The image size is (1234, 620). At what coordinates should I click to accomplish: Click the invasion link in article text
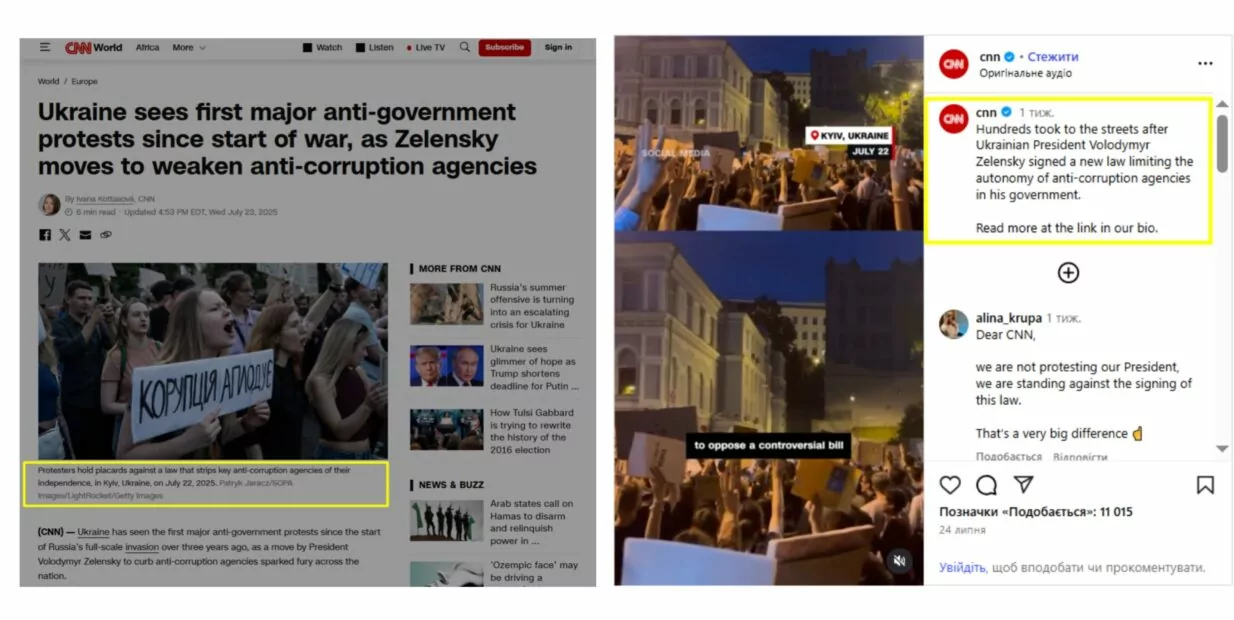click(x=142, y=547)
